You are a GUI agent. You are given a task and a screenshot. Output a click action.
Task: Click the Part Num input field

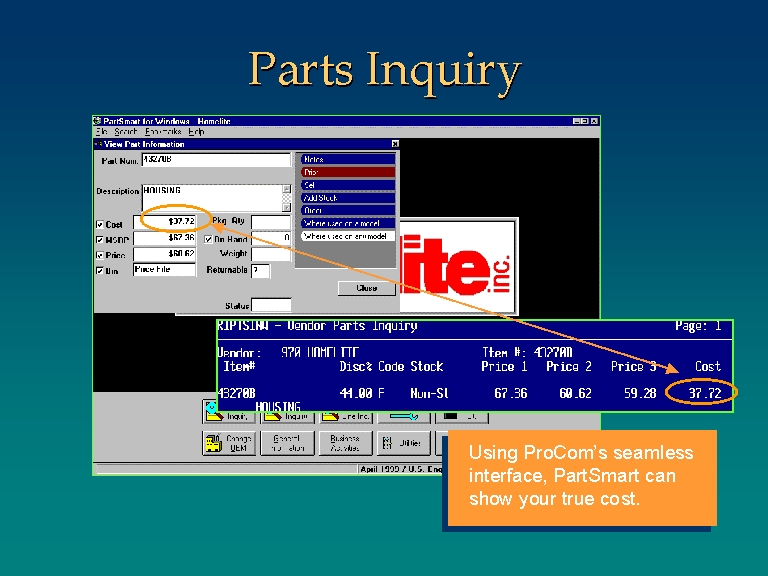(216, 160)
